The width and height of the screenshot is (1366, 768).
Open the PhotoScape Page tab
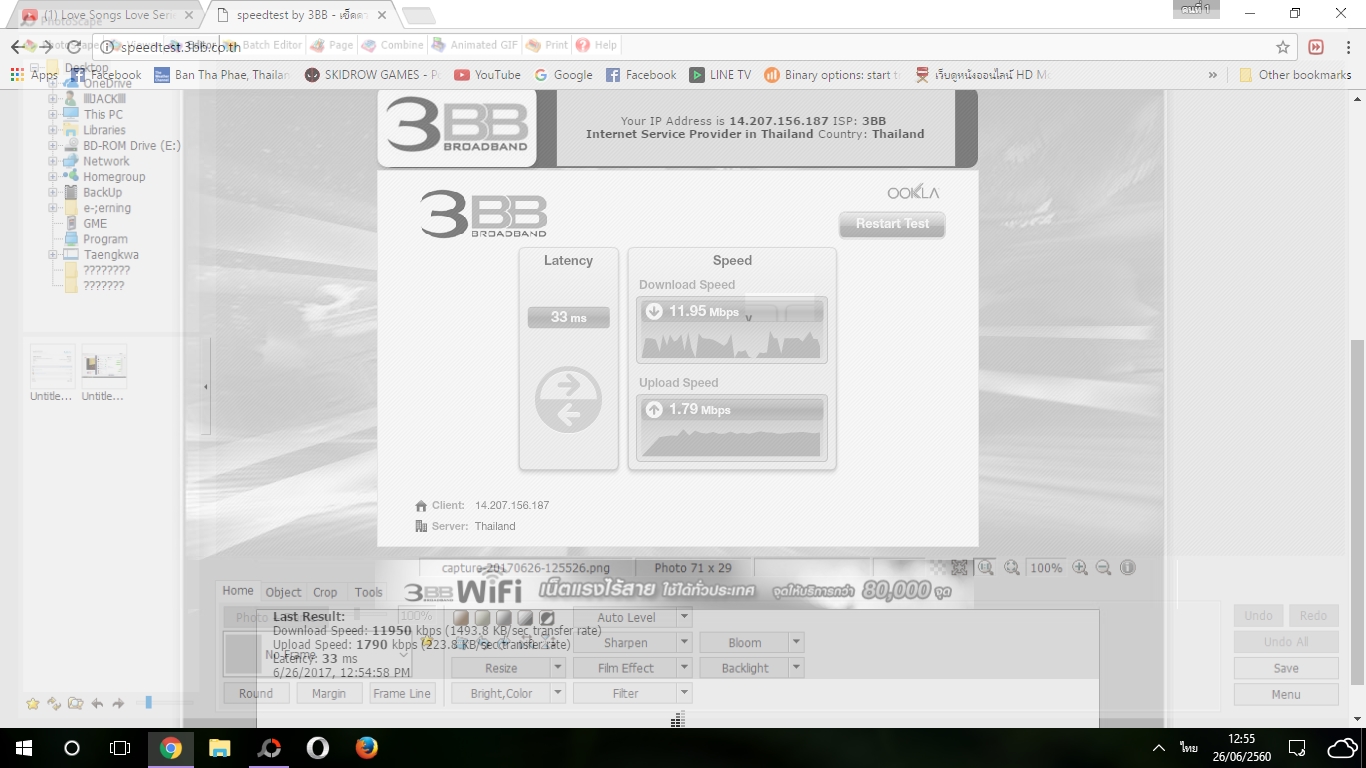pyautogui.click(x=332, y=45)
